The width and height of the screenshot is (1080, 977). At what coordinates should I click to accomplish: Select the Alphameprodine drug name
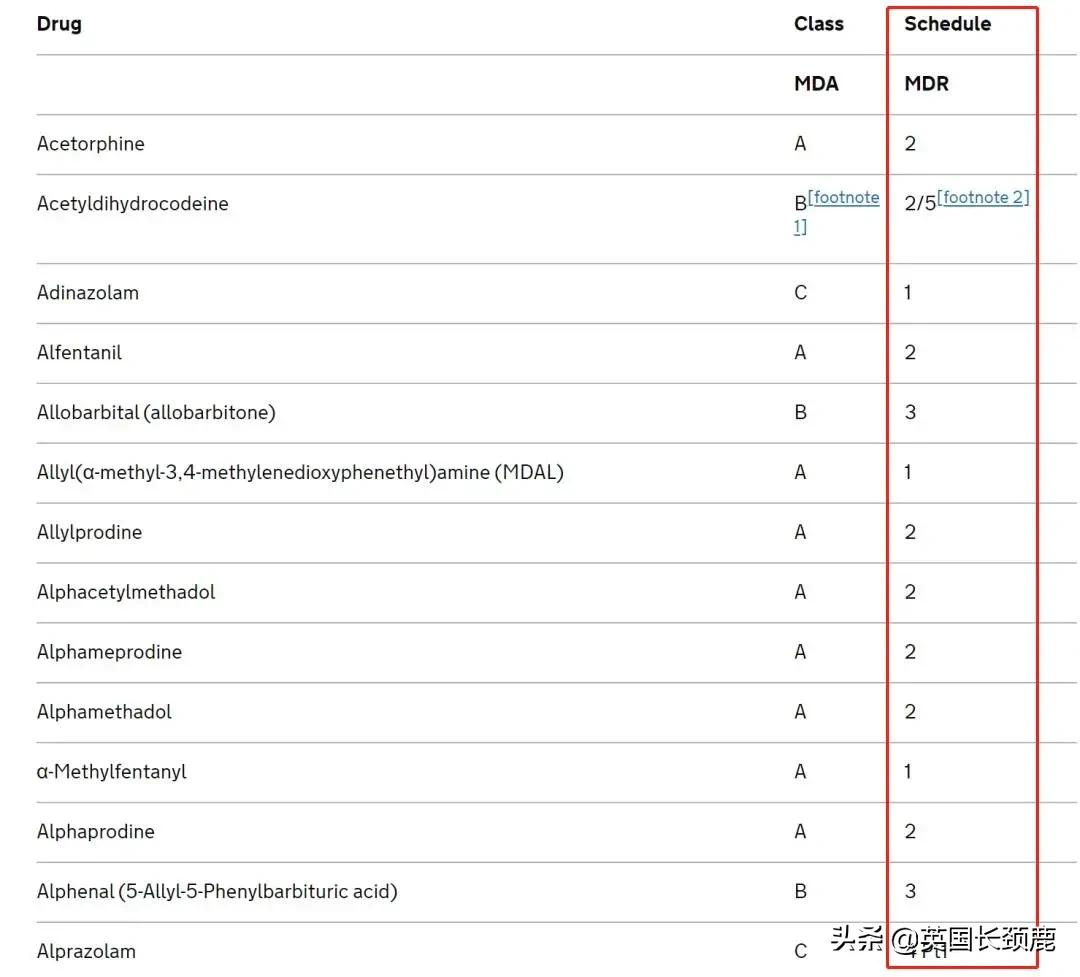pyautogui.click(x=110, y=653)
